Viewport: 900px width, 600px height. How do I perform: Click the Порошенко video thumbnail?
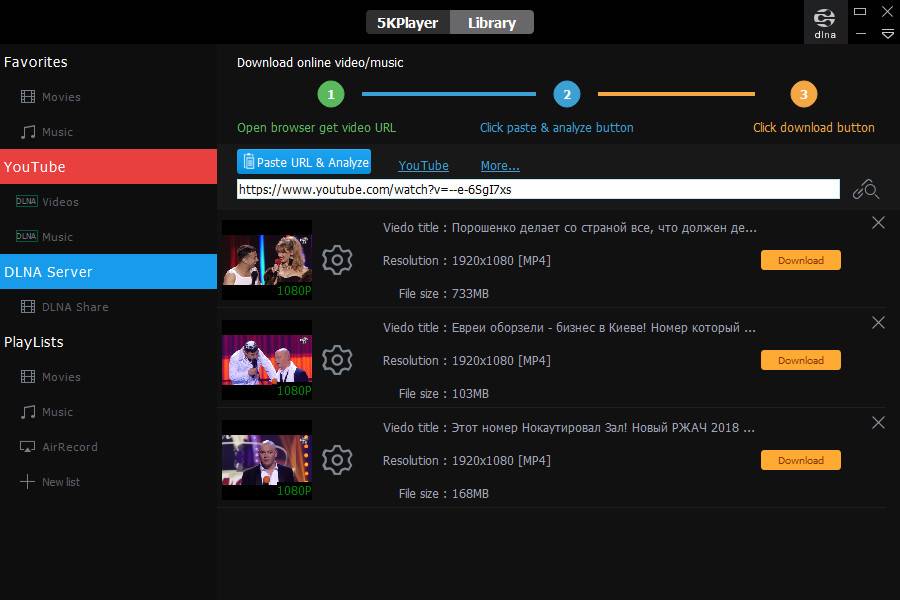pos(267,260)
